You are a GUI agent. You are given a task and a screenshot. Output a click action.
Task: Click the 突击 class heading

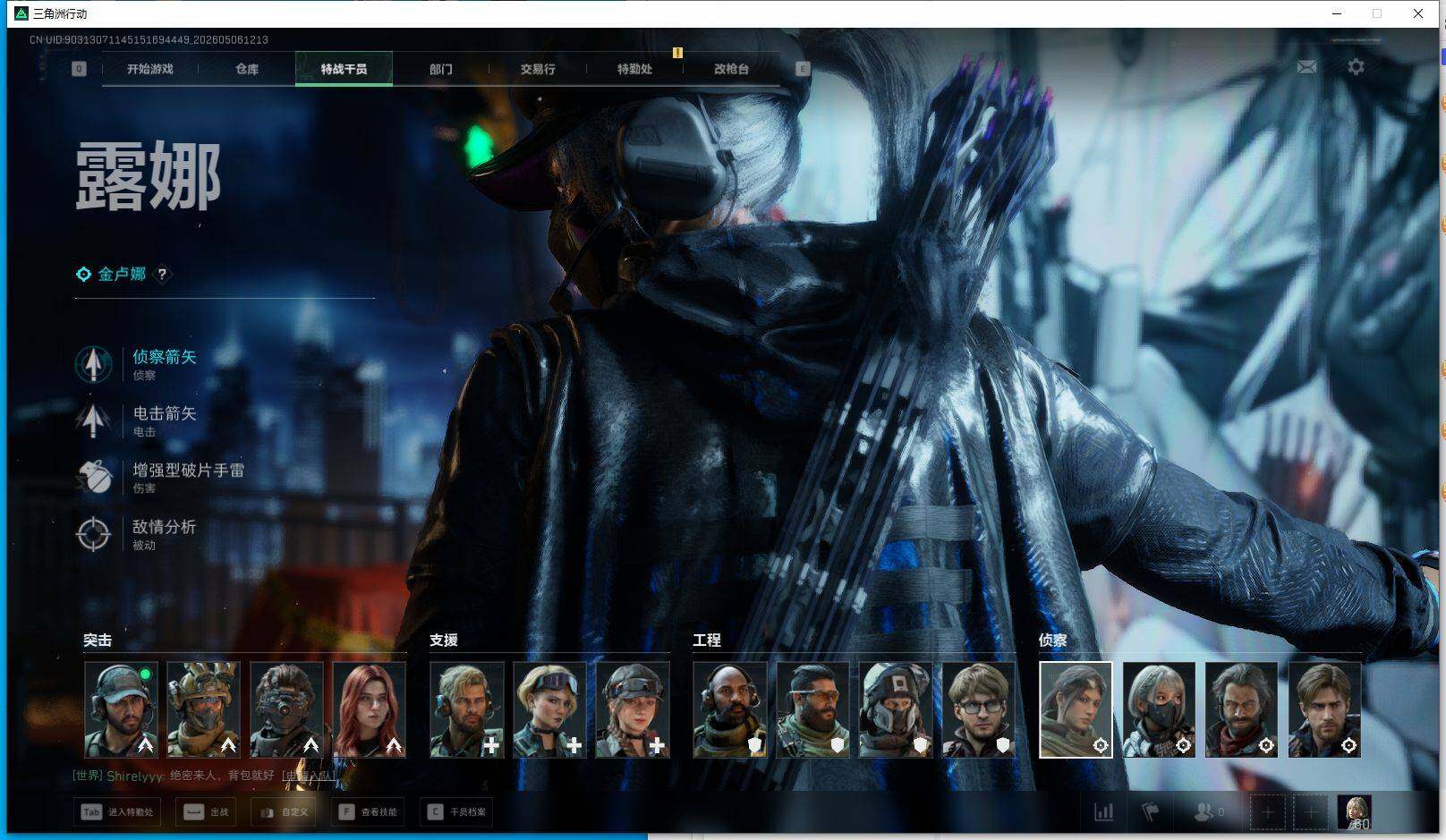click(98, 641)
